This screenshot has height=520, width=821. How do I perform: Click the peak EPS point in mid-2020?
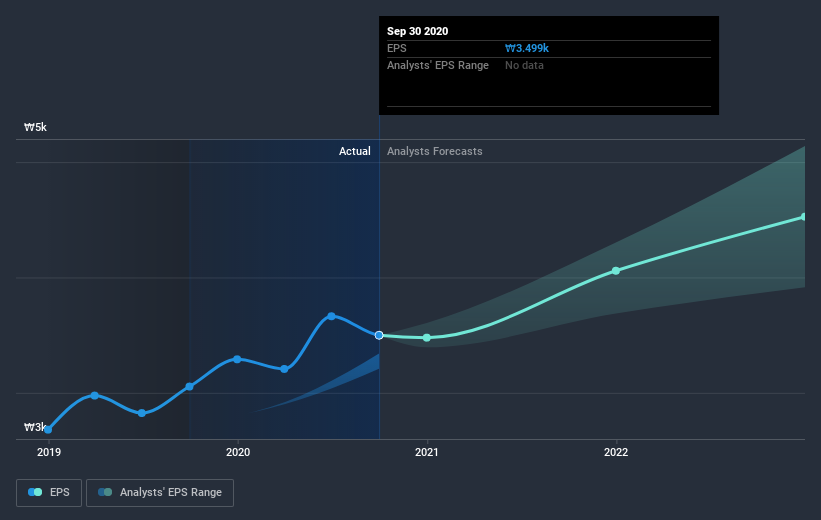(x=331, y=316)
